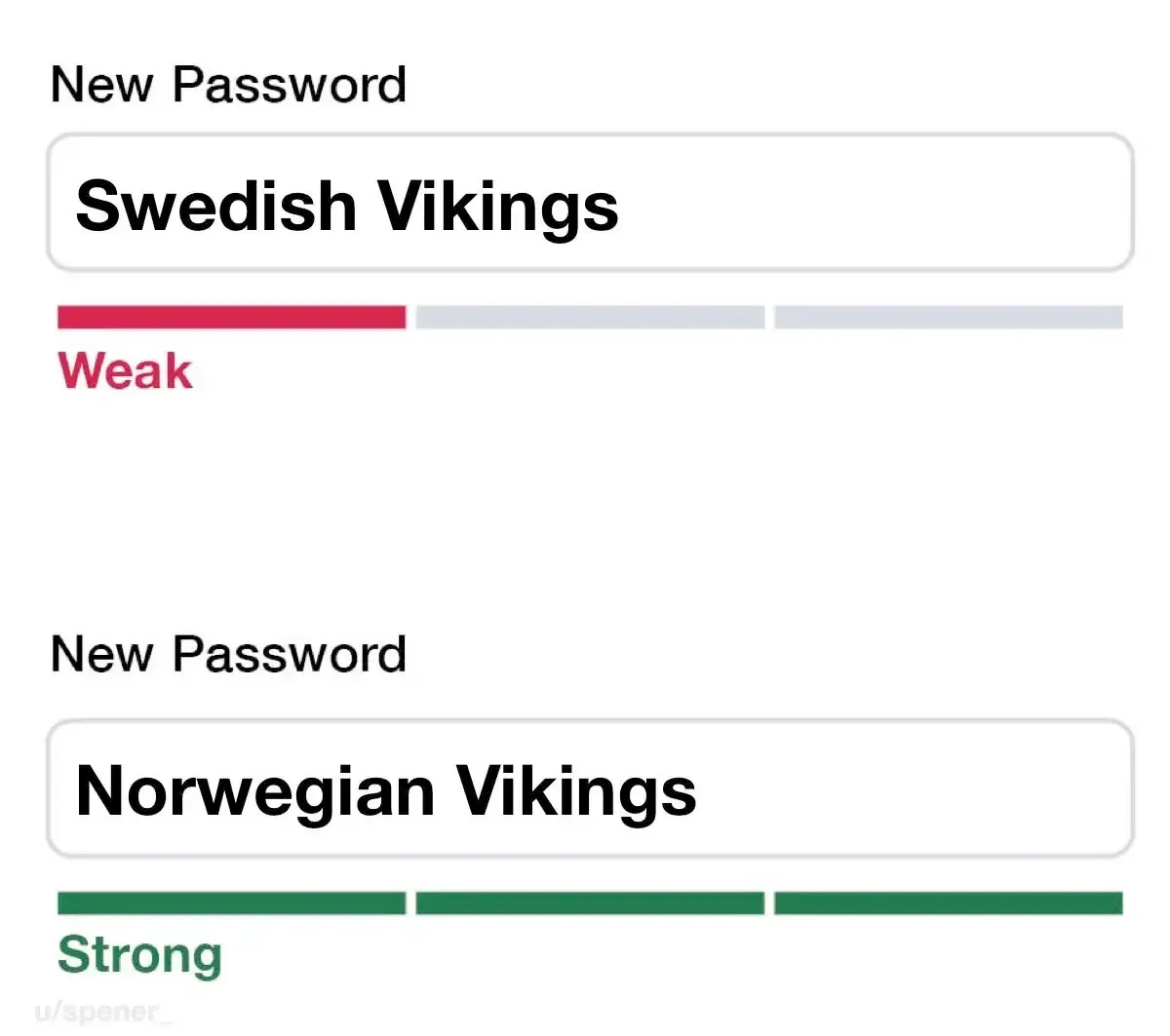This screenshot has width=1170, height=1036.
Task: Click the word "New" in the top label
Action: (101, 85)
